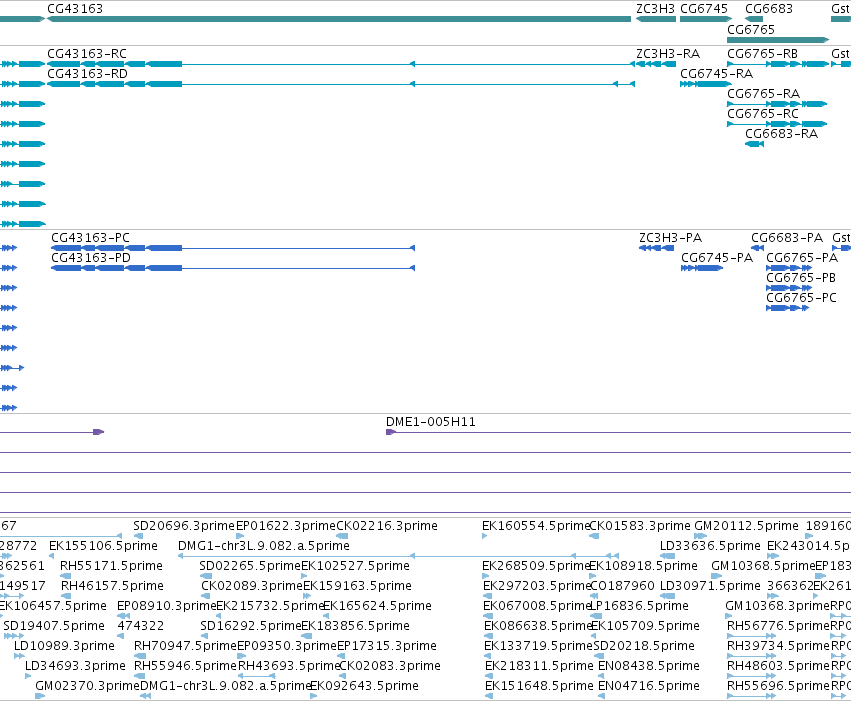Click the CK02216.3prime EST label

tap(387, 526)
